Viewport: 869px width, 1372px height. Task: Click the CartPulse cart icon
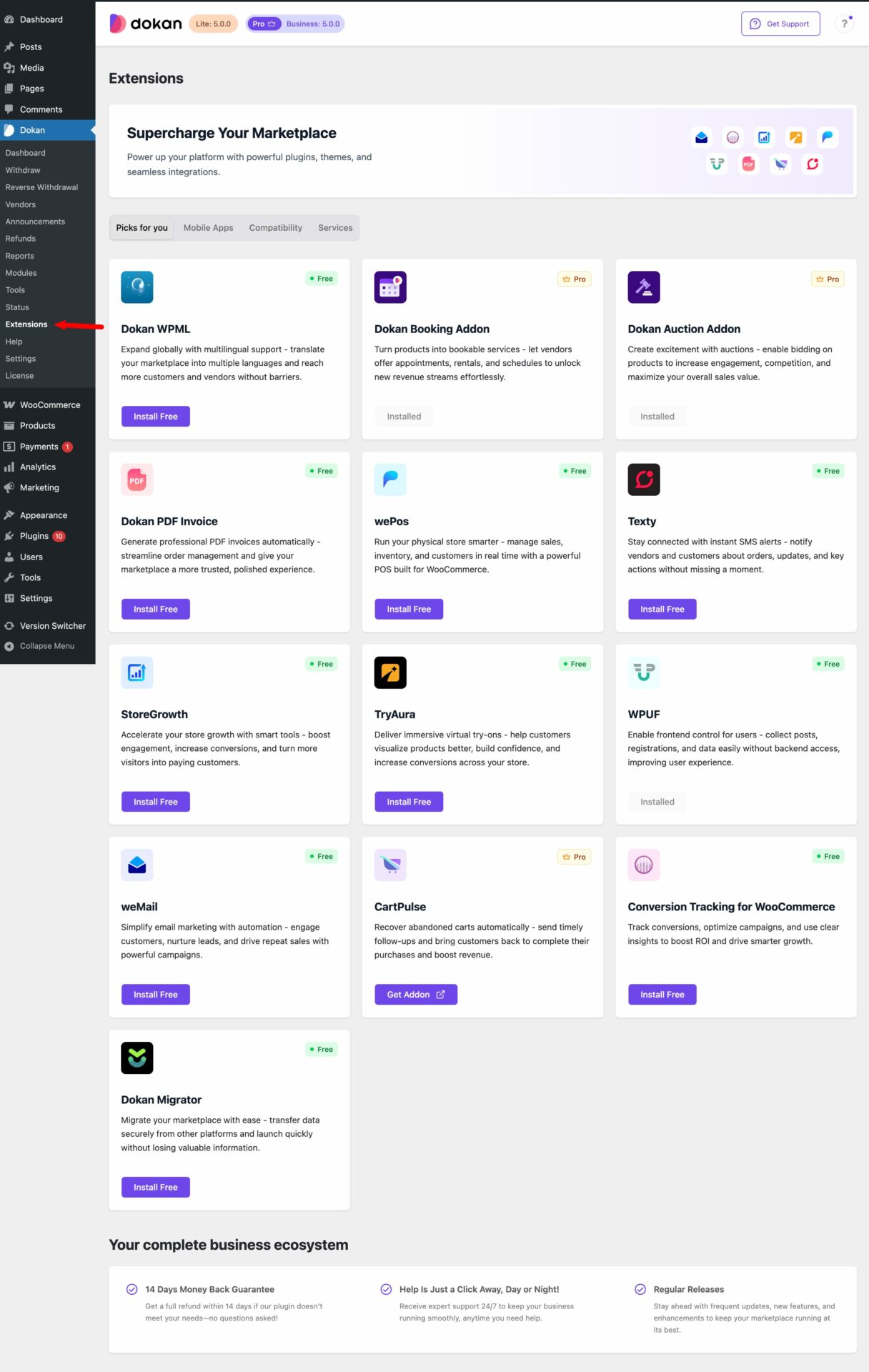coord(390,865)
